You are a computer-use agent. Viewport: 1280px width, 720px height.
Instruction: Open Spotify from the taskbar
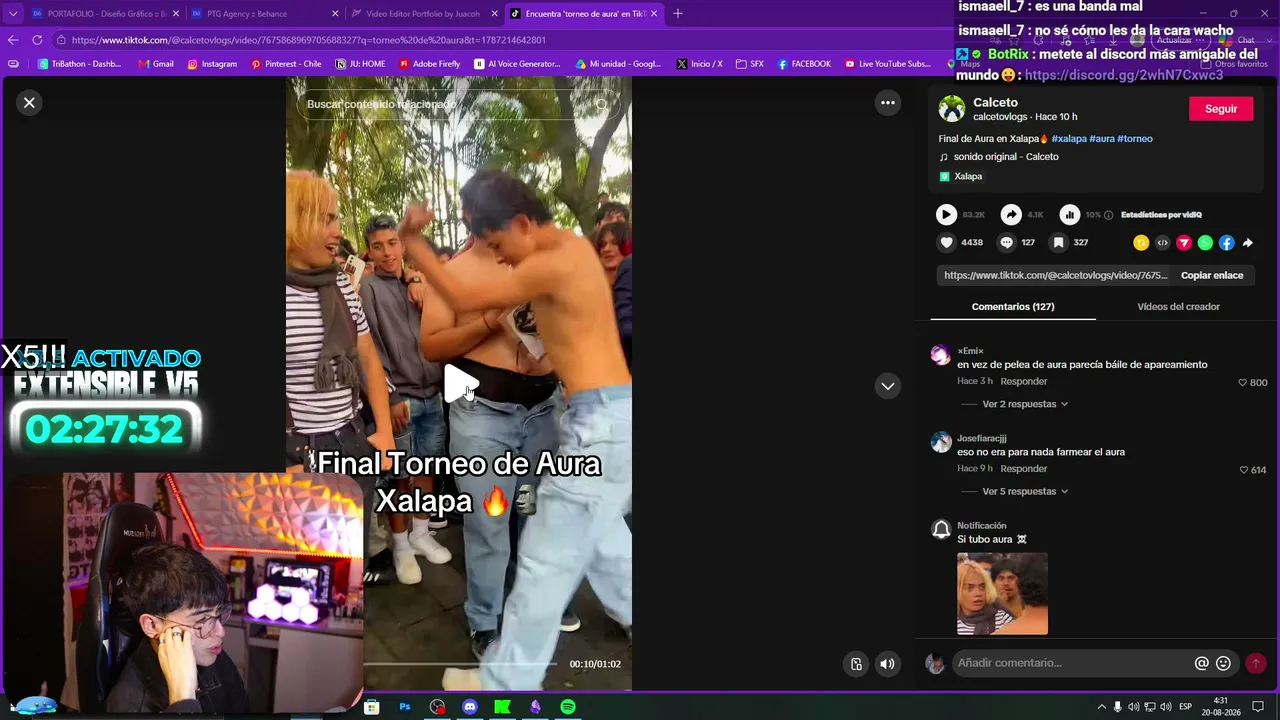click(x=568, y=707)
